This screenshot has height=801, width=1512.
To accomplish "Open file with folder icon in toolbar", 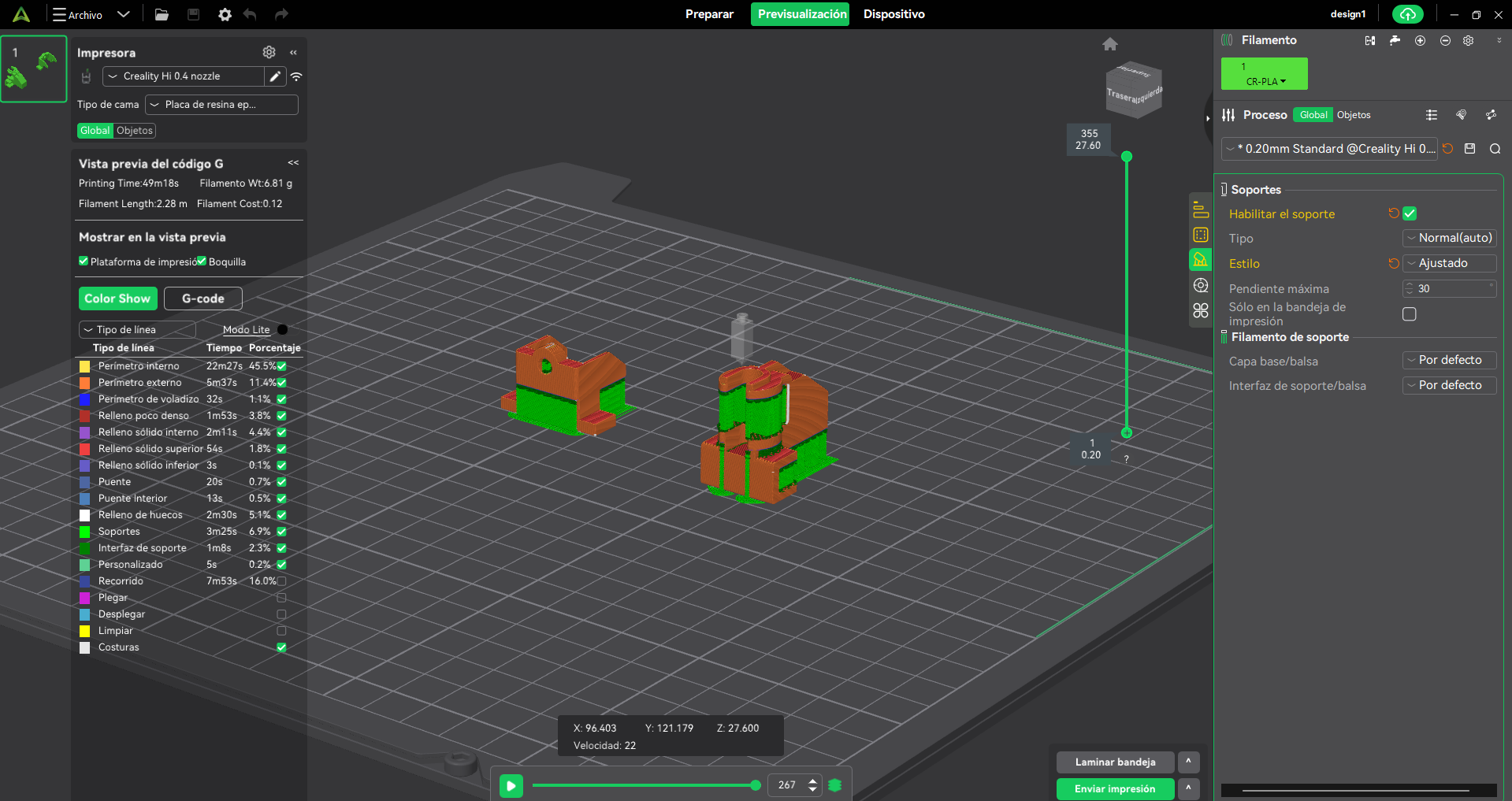I will 162,14.
